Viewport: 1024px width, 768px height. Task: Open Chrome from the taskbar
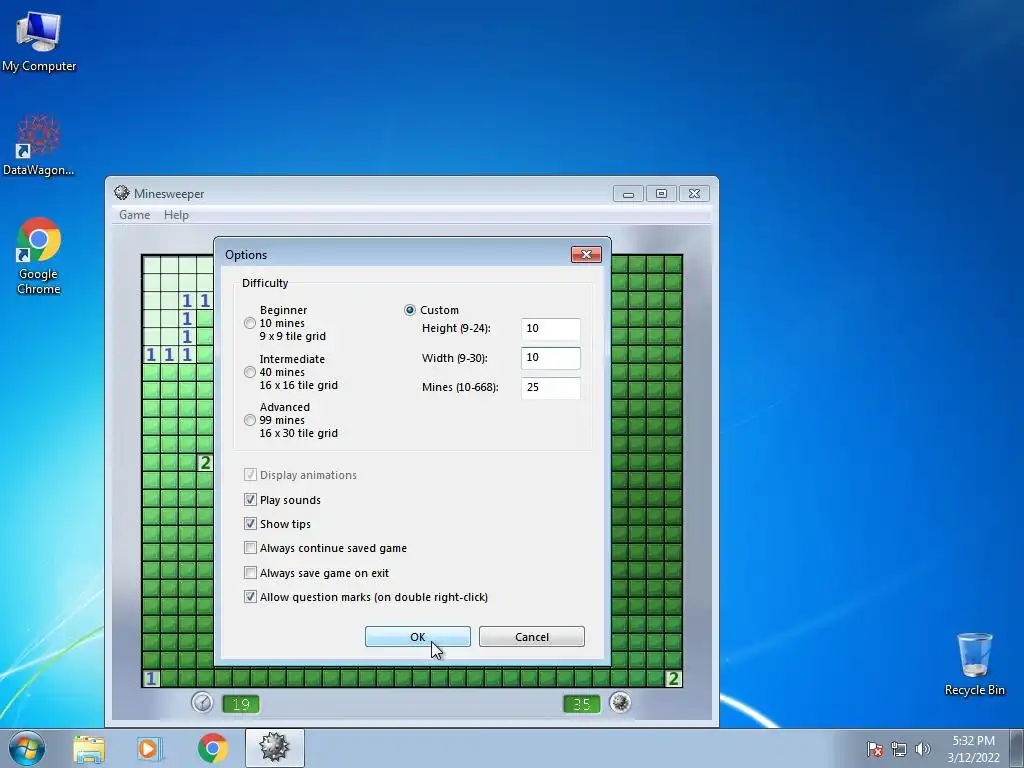pos(212,748)
